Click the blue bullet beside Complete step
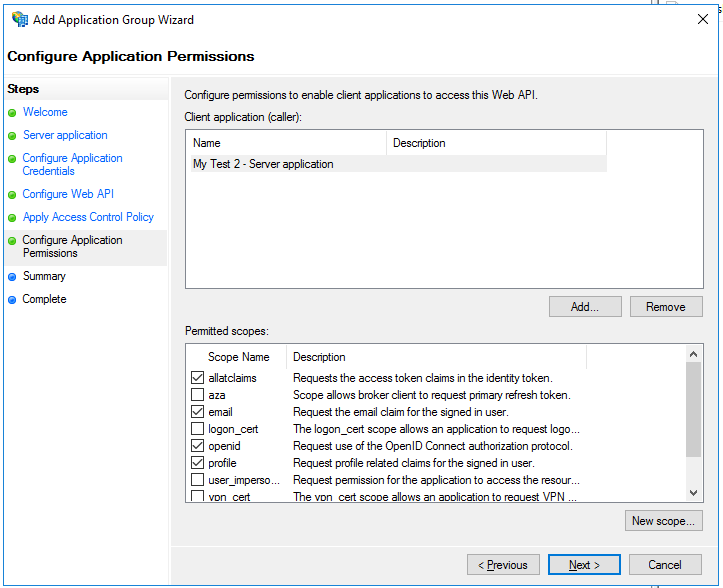This screenshot has height=588, width=723. [x=12, y=300]
